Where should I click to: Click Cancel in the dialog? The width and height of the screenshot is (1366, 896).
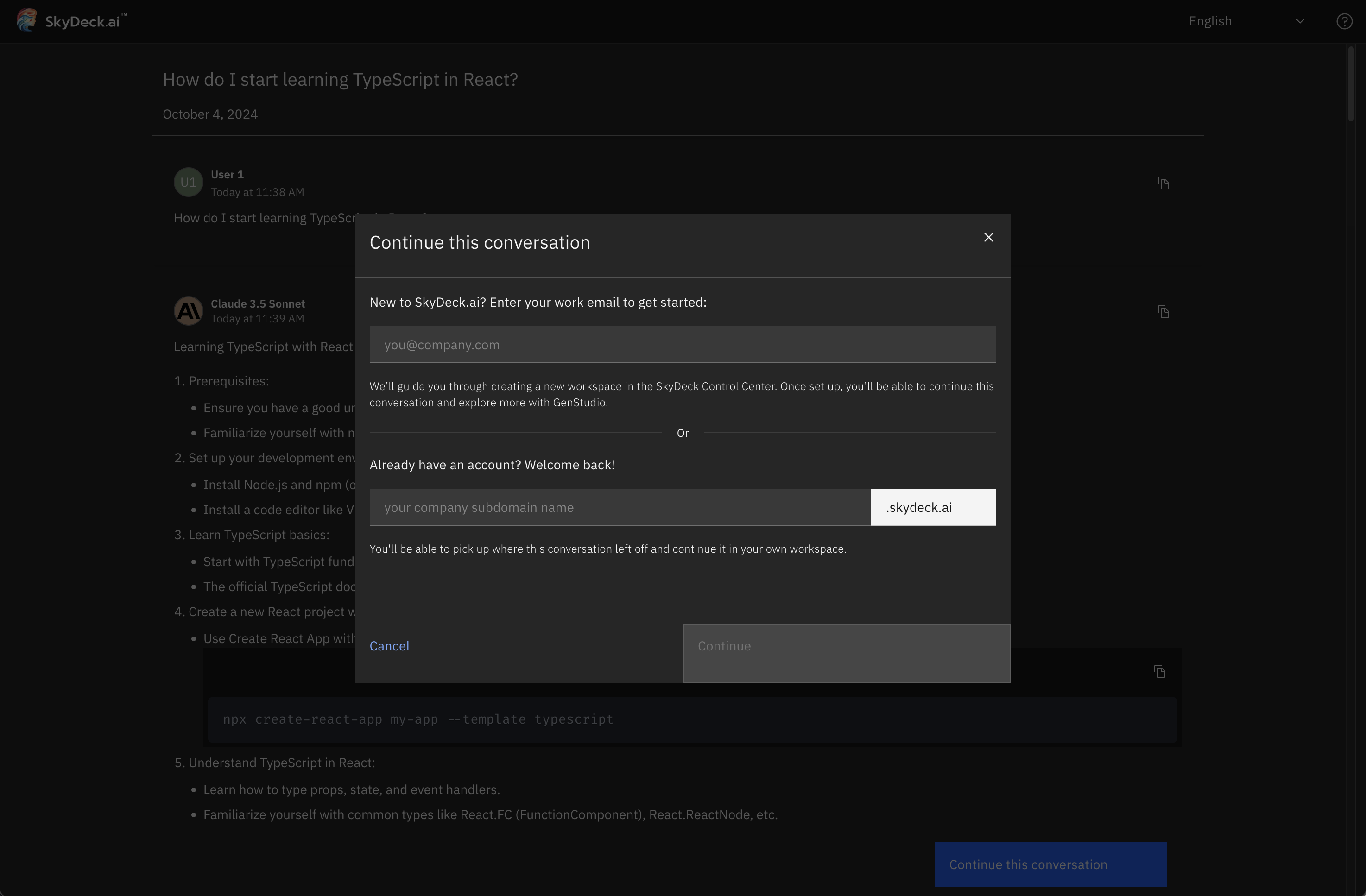(x=390, y=646)
